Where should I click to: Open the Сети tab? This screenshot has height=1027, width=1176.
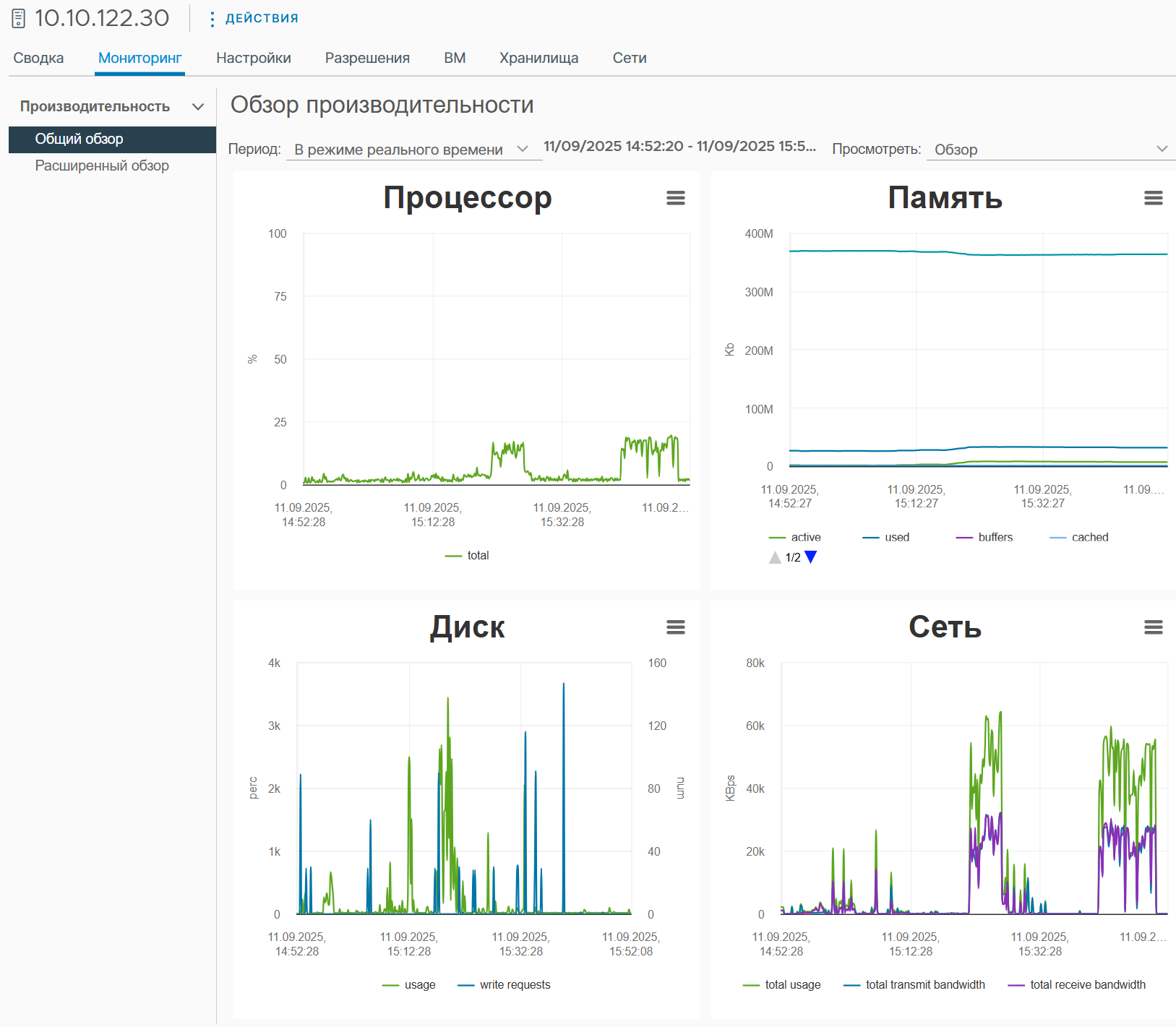[x=630, y=58]
